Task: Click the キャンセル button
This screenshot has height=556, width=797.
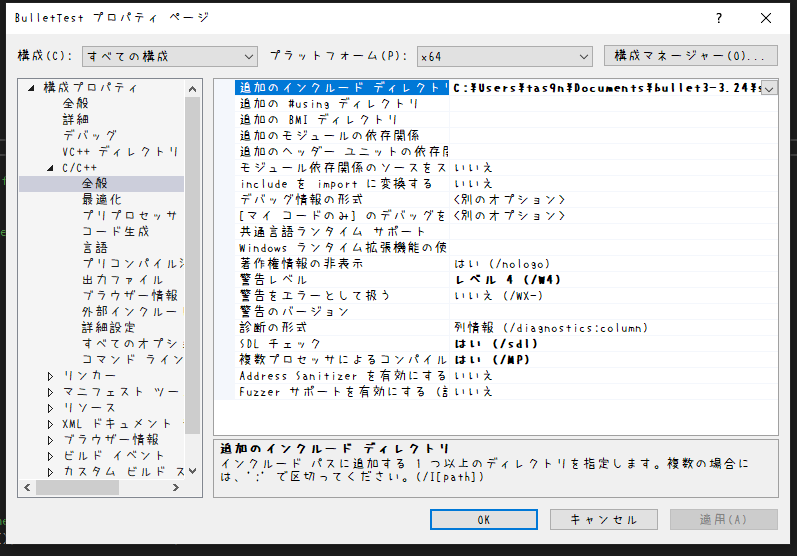Action: pyautogui.click(x=604, y=519)
